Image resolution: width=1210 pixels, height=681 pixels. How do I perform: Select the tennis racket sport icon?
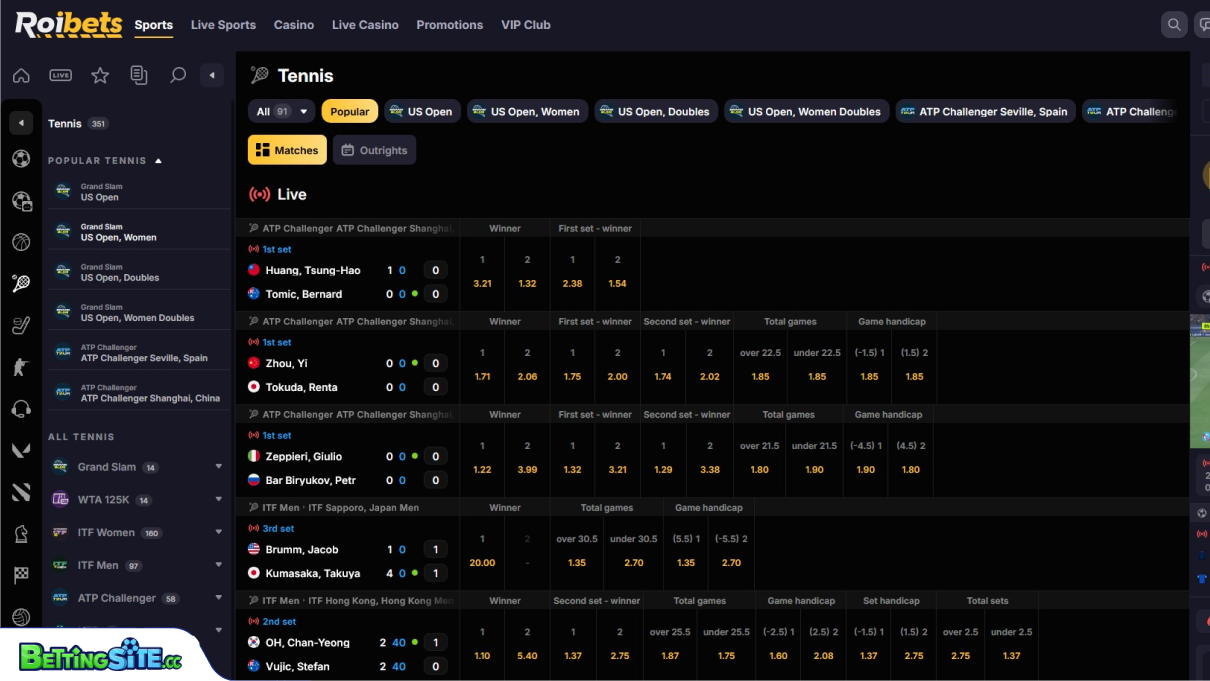point(22,284)
